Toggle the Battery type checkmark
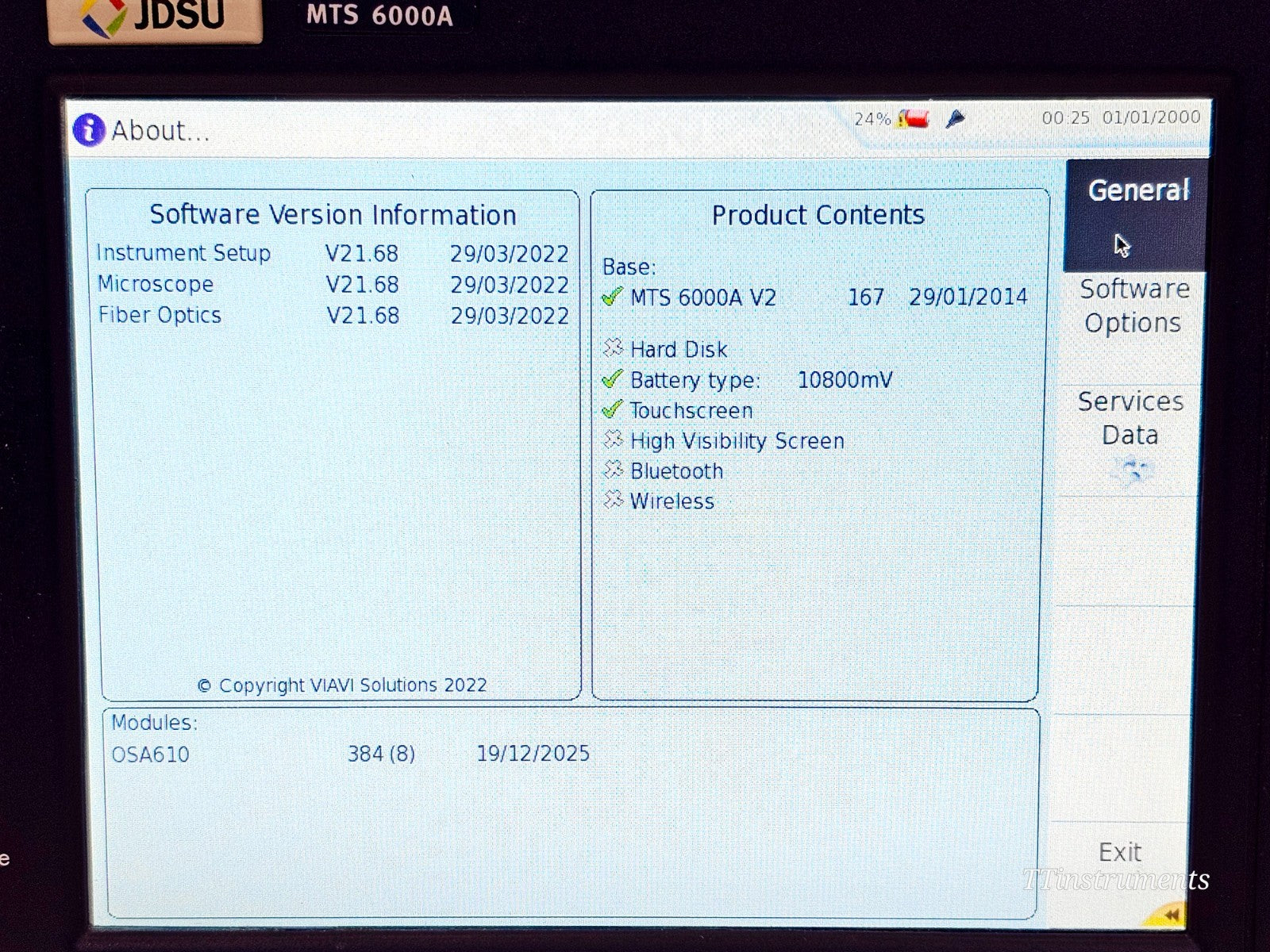Image resolution: width=1270 pixels, height=952 pixels. [611, 379]
